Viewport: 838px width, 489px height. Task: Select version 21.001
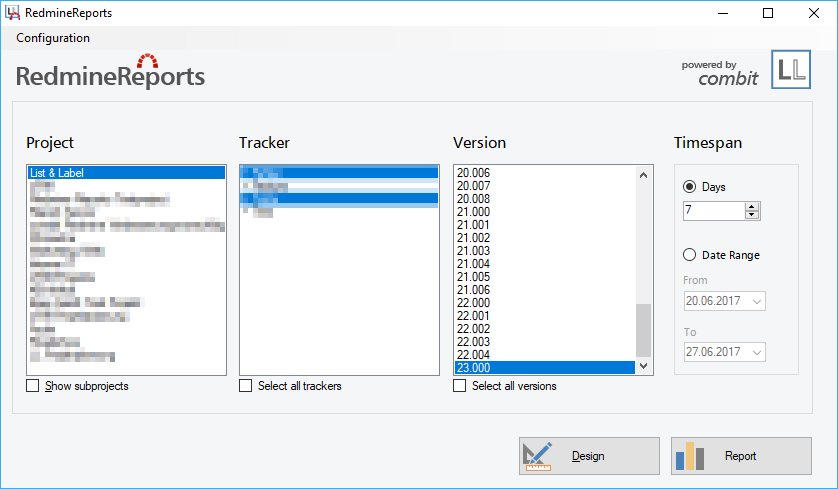pos(545,224)
